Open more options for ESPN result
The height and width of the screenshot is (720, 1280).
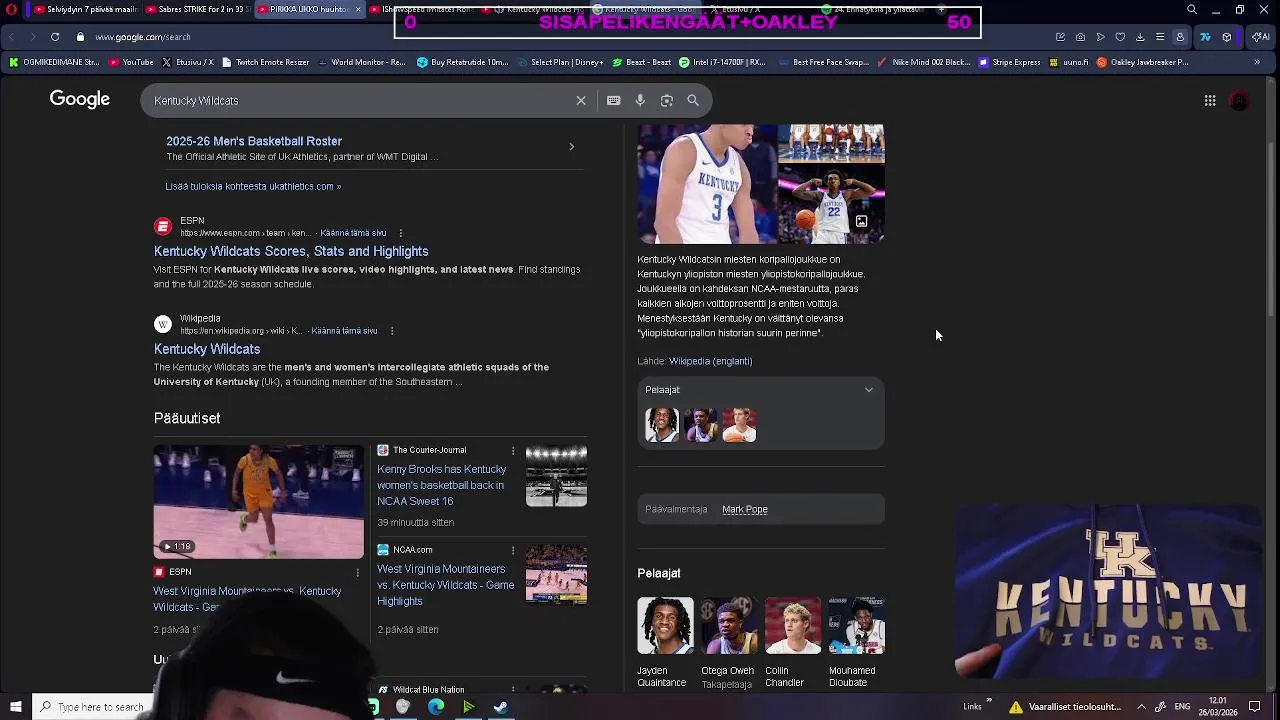coord(401,233)
